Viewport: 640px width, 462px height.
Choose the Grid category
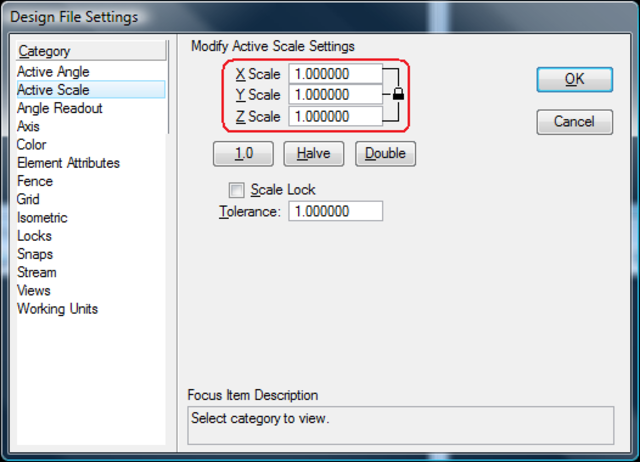(x=91, y=199)
